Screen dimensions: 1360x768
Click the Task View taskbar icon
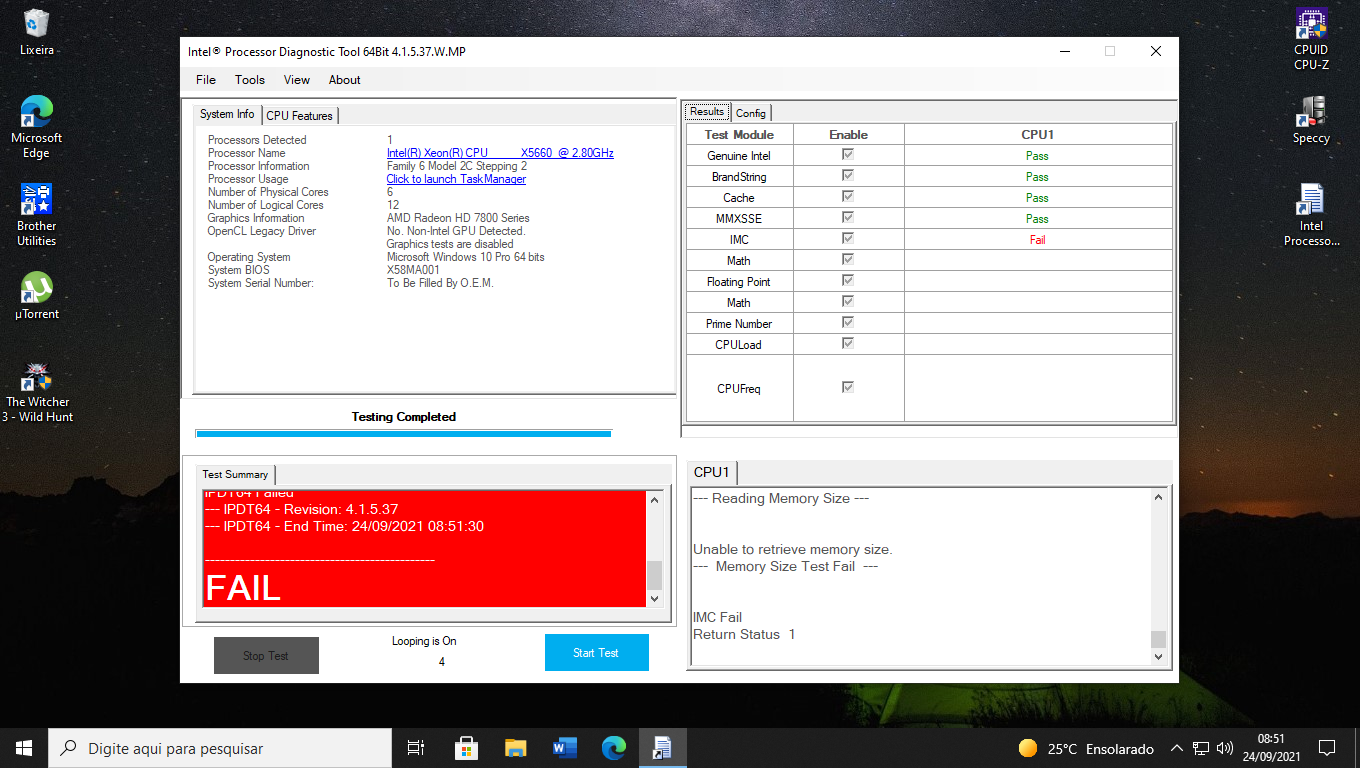click(416, 748)
